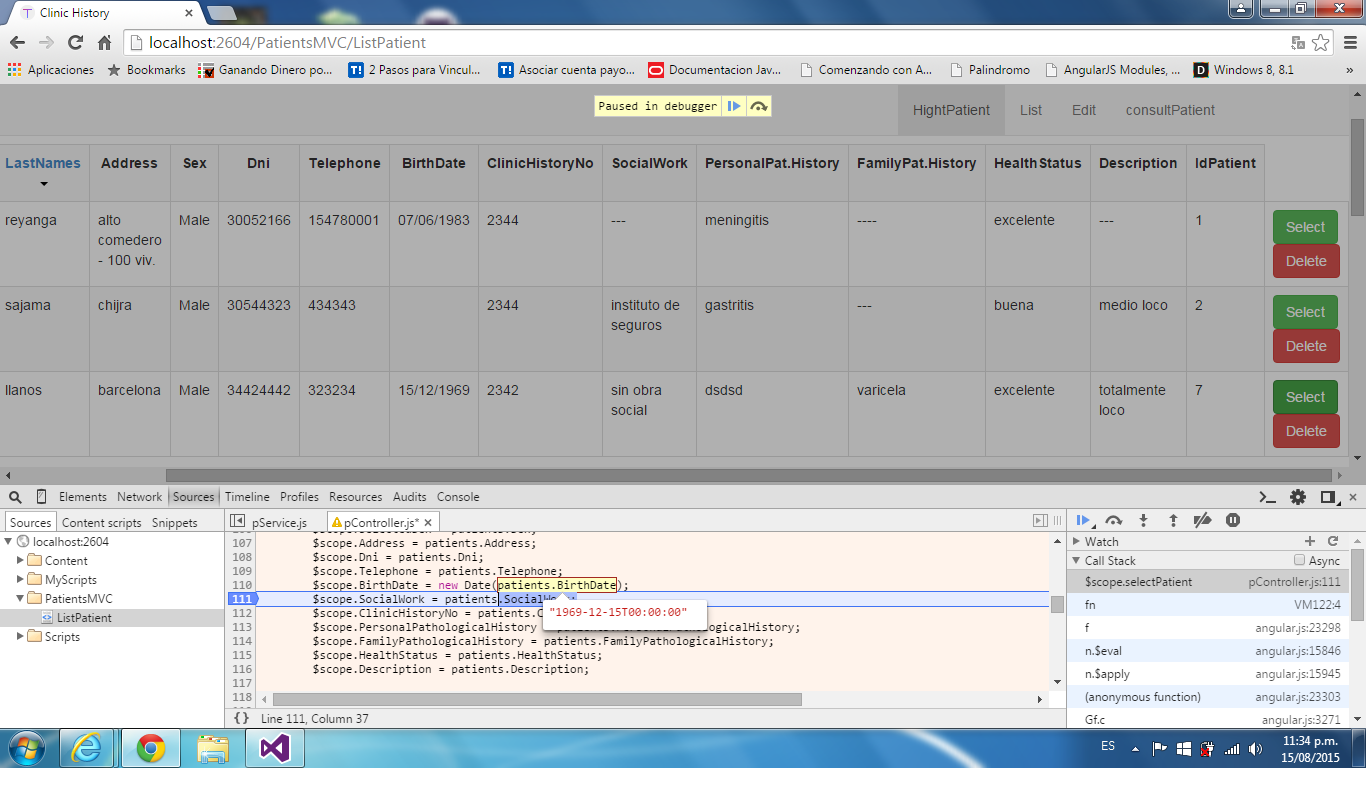Click Select button for sajama row
Viewport: 1366px width, 800px height.
tap(1306, 312)
